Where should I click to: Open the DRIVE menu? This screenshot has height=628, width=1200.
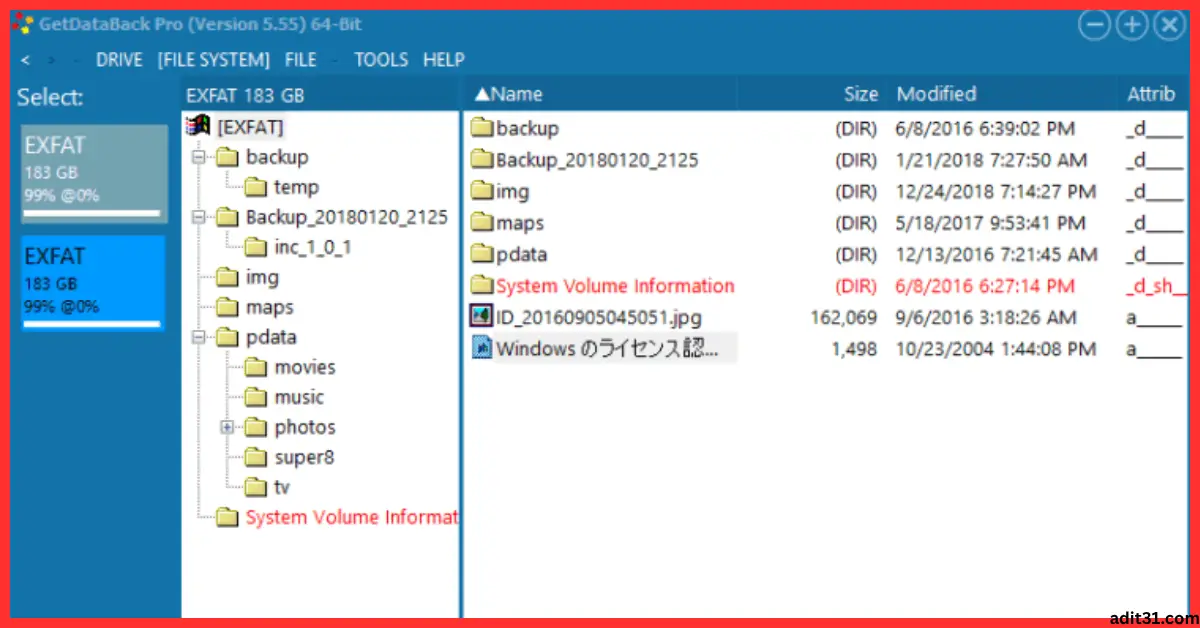pyautogui.click(x=119, y=60)
